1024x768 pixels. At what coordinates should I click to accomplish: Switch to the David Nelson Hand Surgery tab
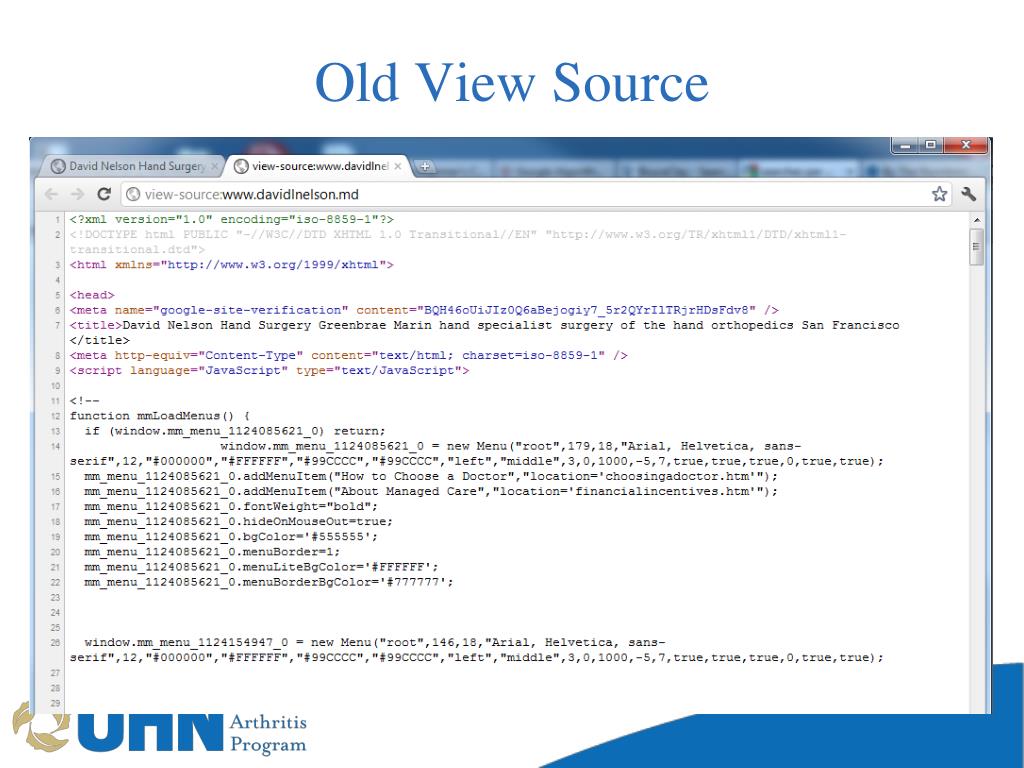[x=130, y=166]
